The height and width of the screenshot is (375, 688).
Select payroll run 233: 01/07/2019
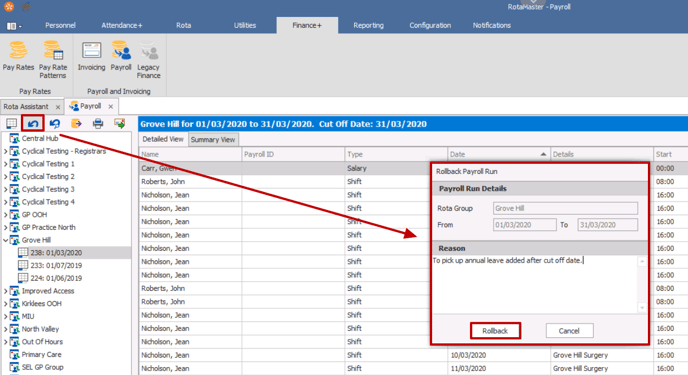[x=56, y=266]
